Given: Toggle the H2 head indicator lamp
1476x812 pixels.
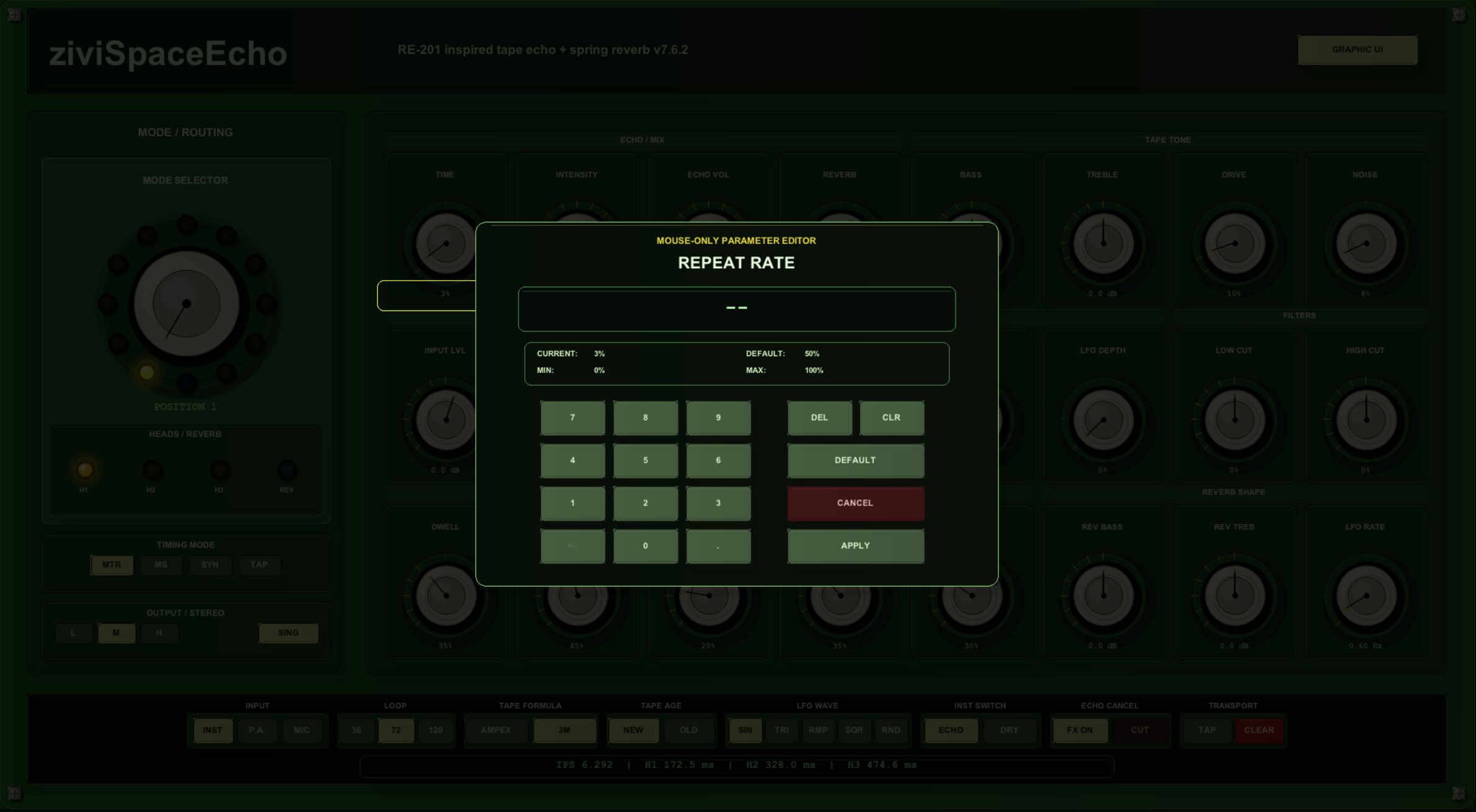Looking at the screenshot, I should click(152, 470).
